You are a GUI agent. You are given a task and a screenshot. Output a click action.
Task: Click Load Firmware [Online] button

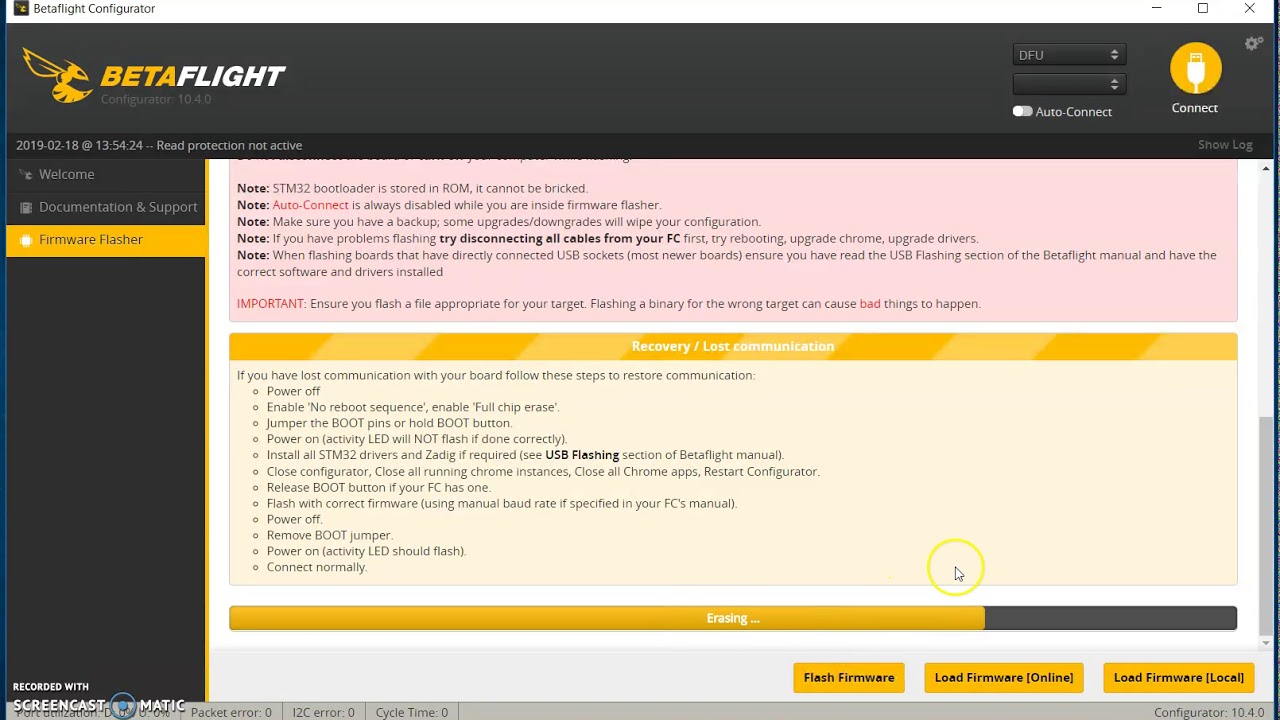pos(1004,677)
